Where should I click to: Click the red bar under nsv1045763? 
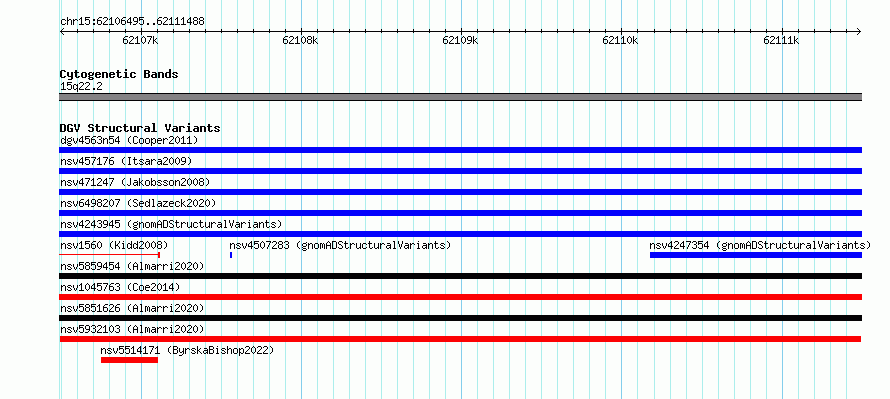[x=460, y=297]
